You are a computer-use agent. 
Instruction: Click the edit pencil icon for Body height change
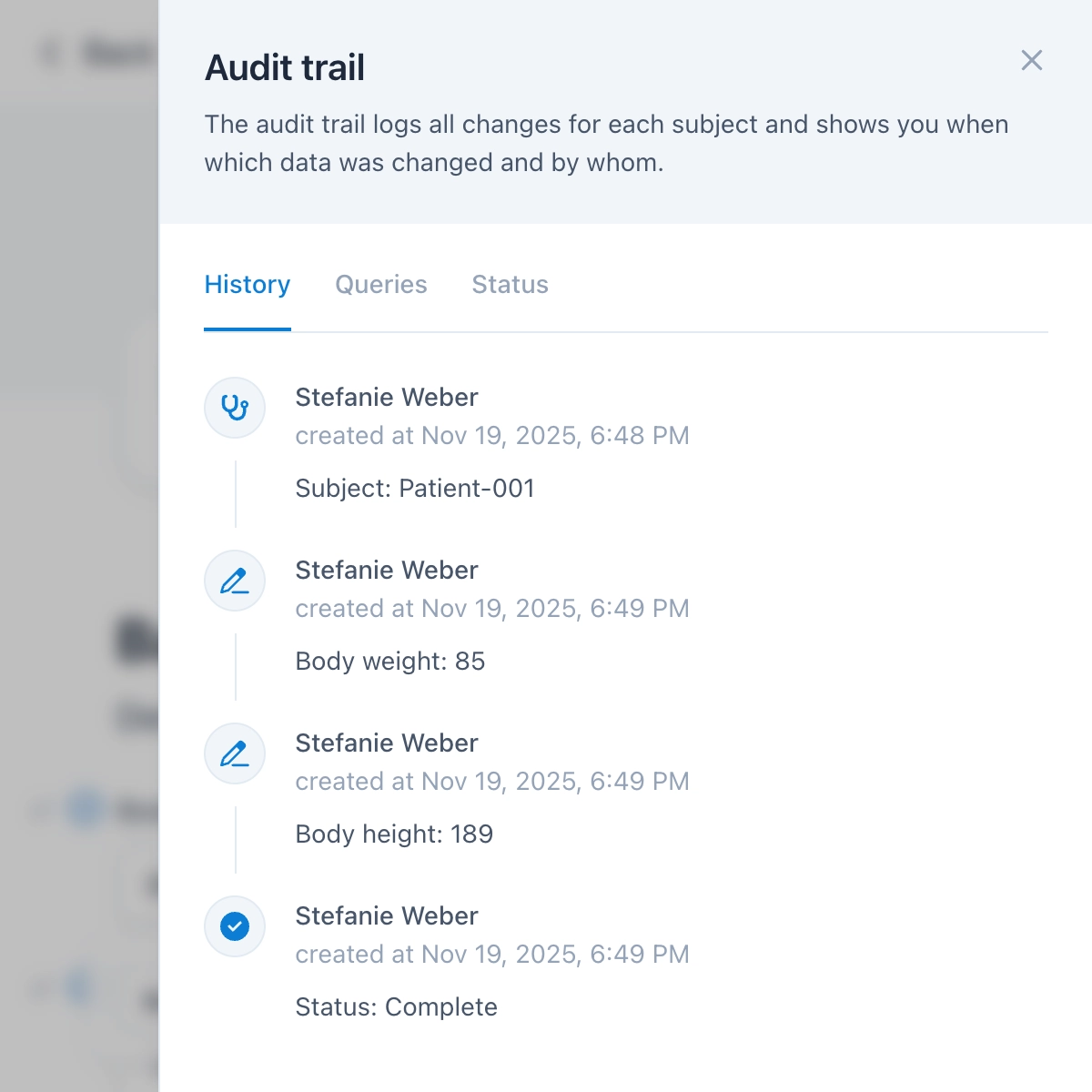click(x=234, y=753)
